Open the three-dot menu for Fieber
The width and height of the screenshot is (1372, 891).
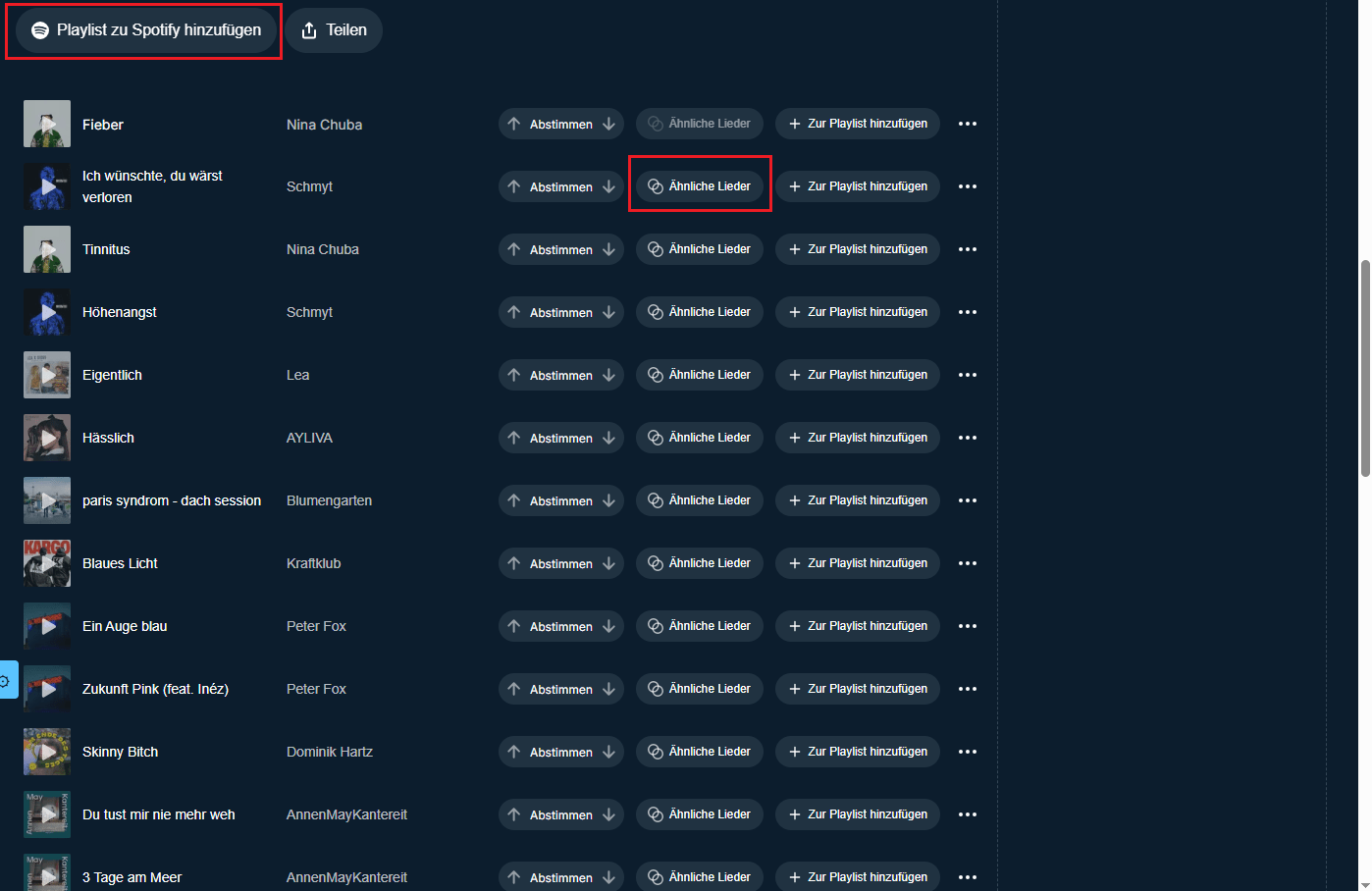(968, 124)
